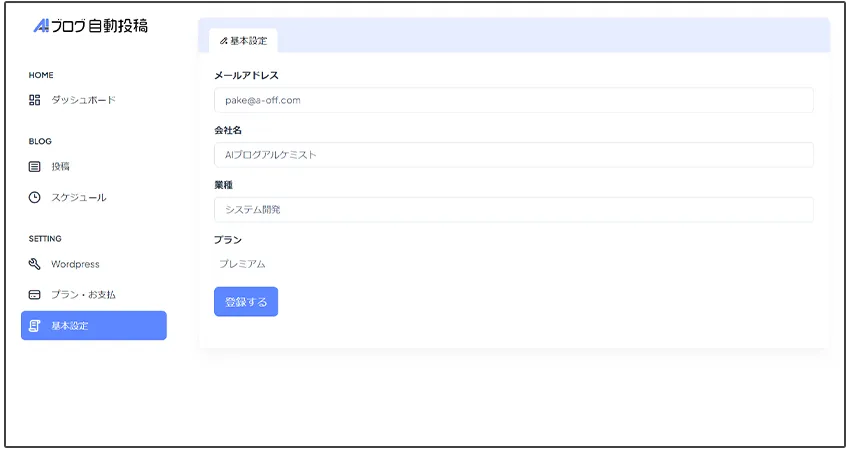Click the dashboard grid icon in sidebar

coord(35,100)
